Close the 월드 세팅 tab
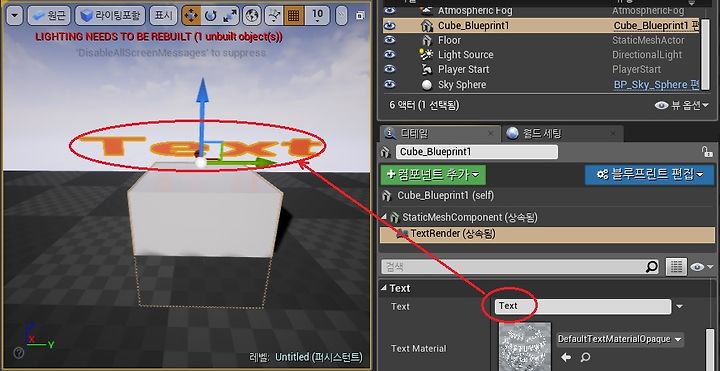 [x=613, y=134]
